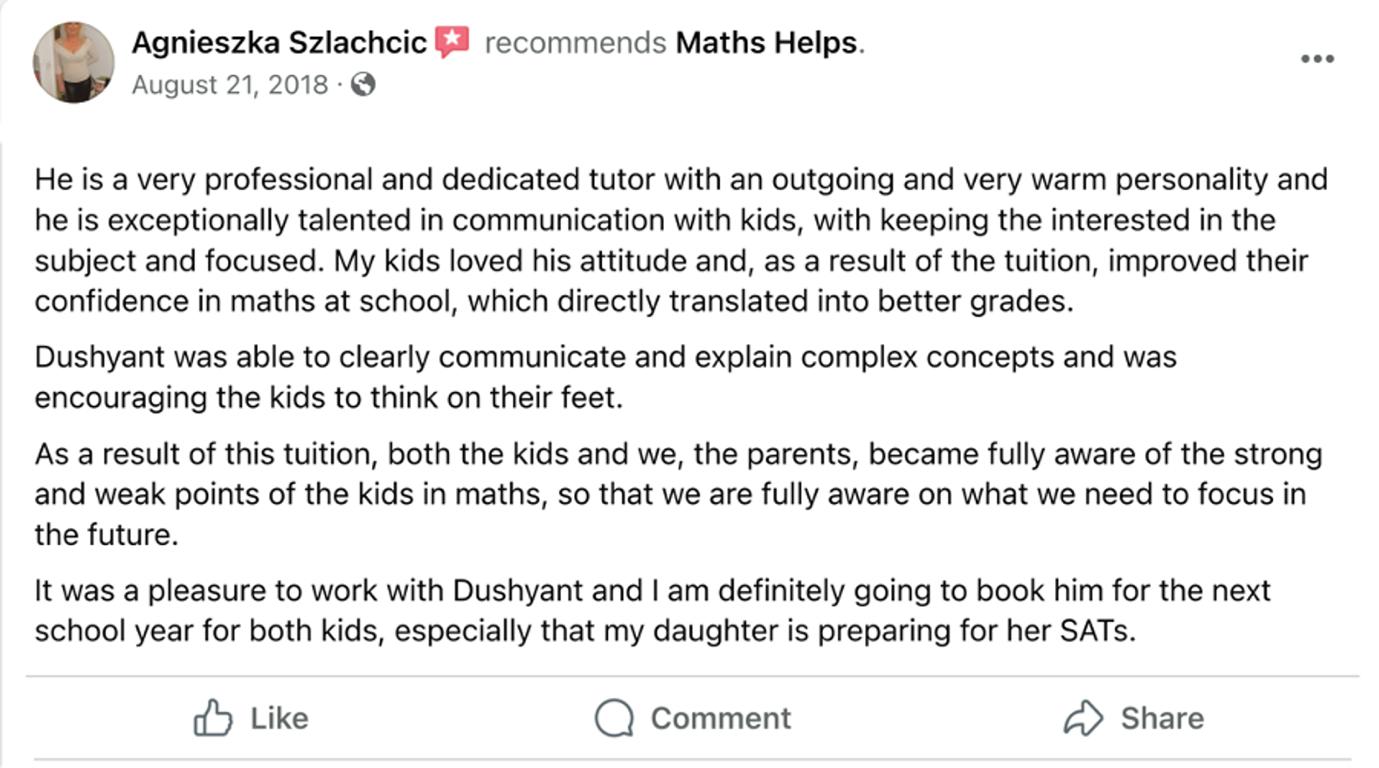1379x768 pixels.
Task: Click the speech bubble Comment icon
Action: [614, 718]
